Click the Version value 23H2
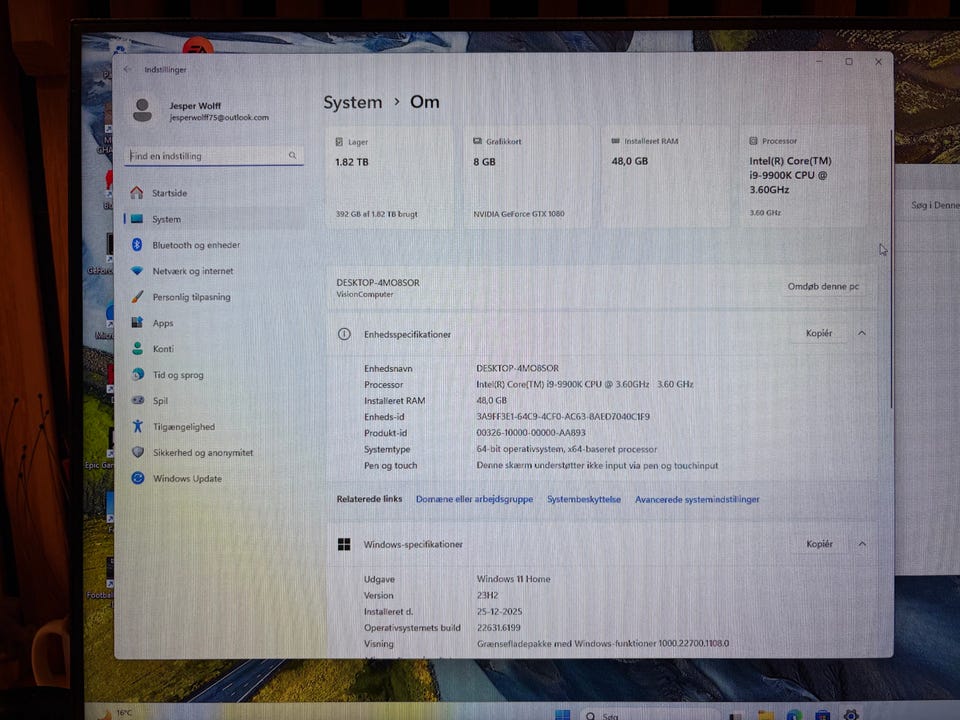 click(487, 595)
